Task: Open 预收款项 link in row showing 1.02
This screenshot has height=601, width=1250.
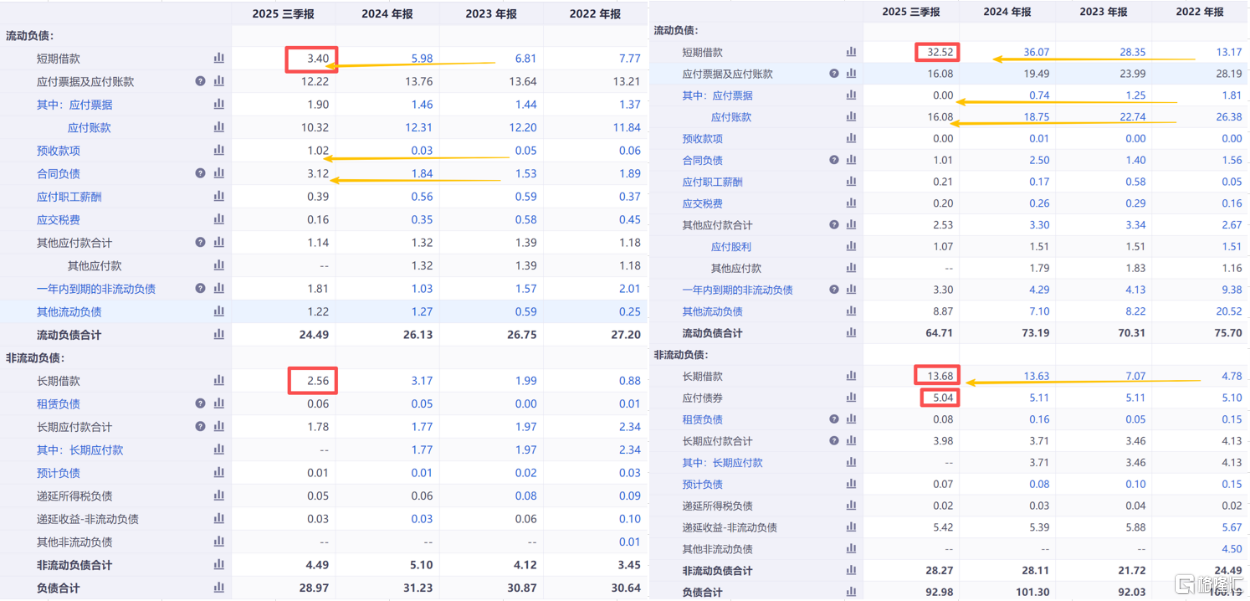Action: (58, 151)
